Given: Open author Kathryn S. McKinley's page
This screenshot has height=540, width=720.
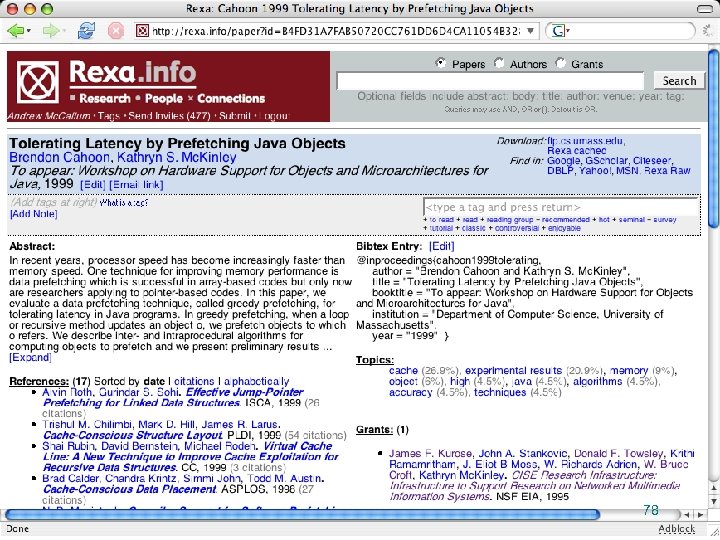Looking at the screenshot, I should tap(177, 158).
